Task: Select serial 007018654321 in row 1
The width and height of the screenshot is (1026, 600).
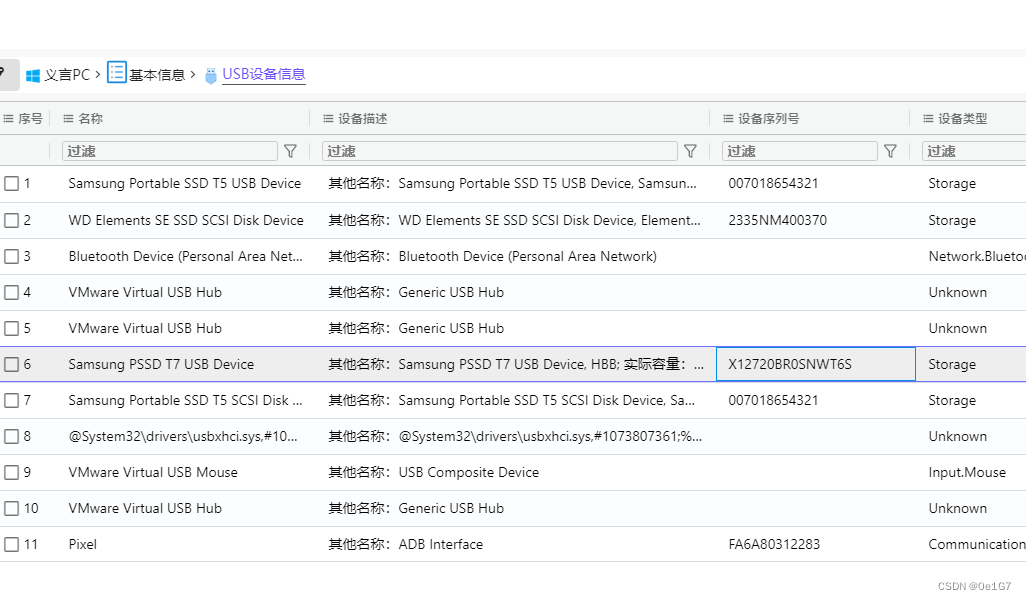Action: 773,183
